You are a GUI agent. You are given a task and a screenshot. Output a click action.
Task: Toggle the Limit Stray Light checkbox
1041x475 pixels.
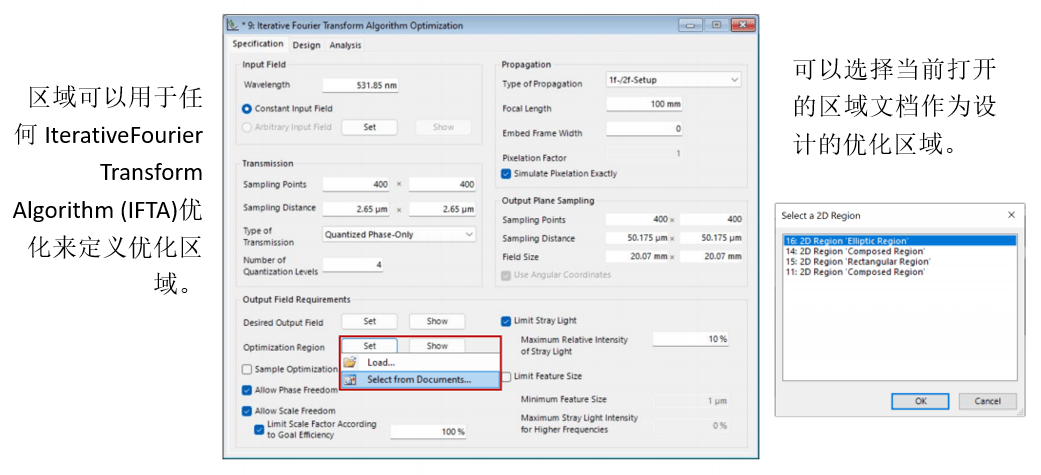507,321
